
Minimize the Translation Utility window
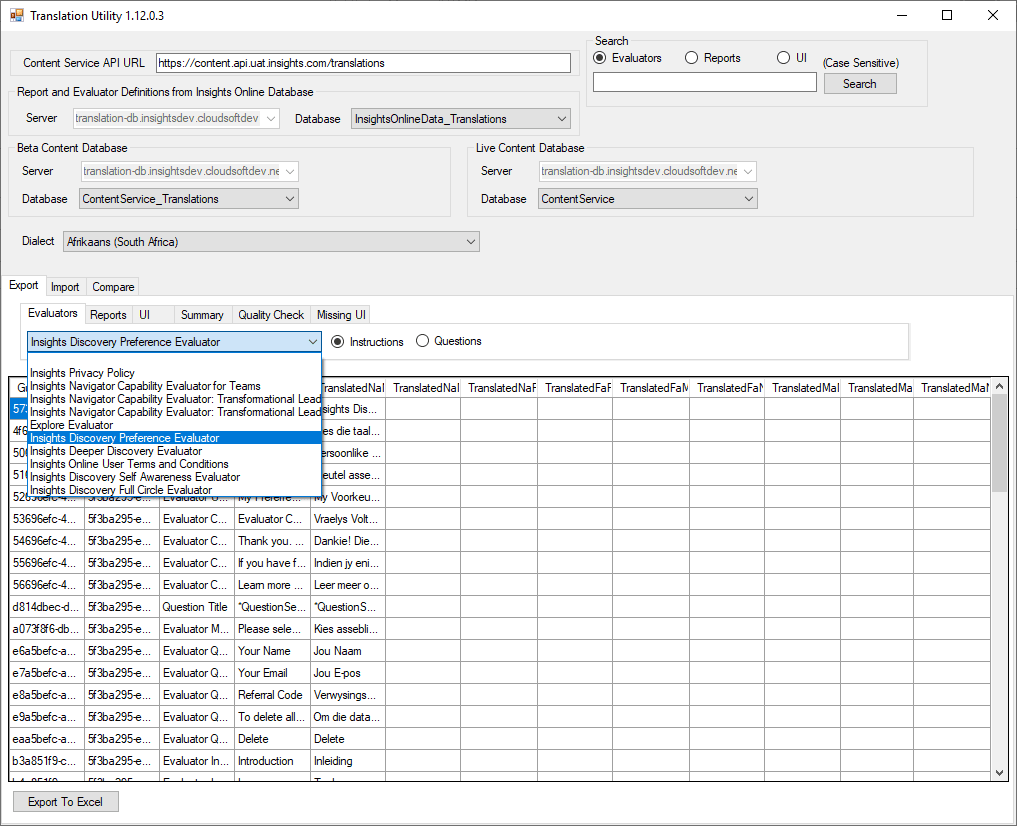[902, 15]
